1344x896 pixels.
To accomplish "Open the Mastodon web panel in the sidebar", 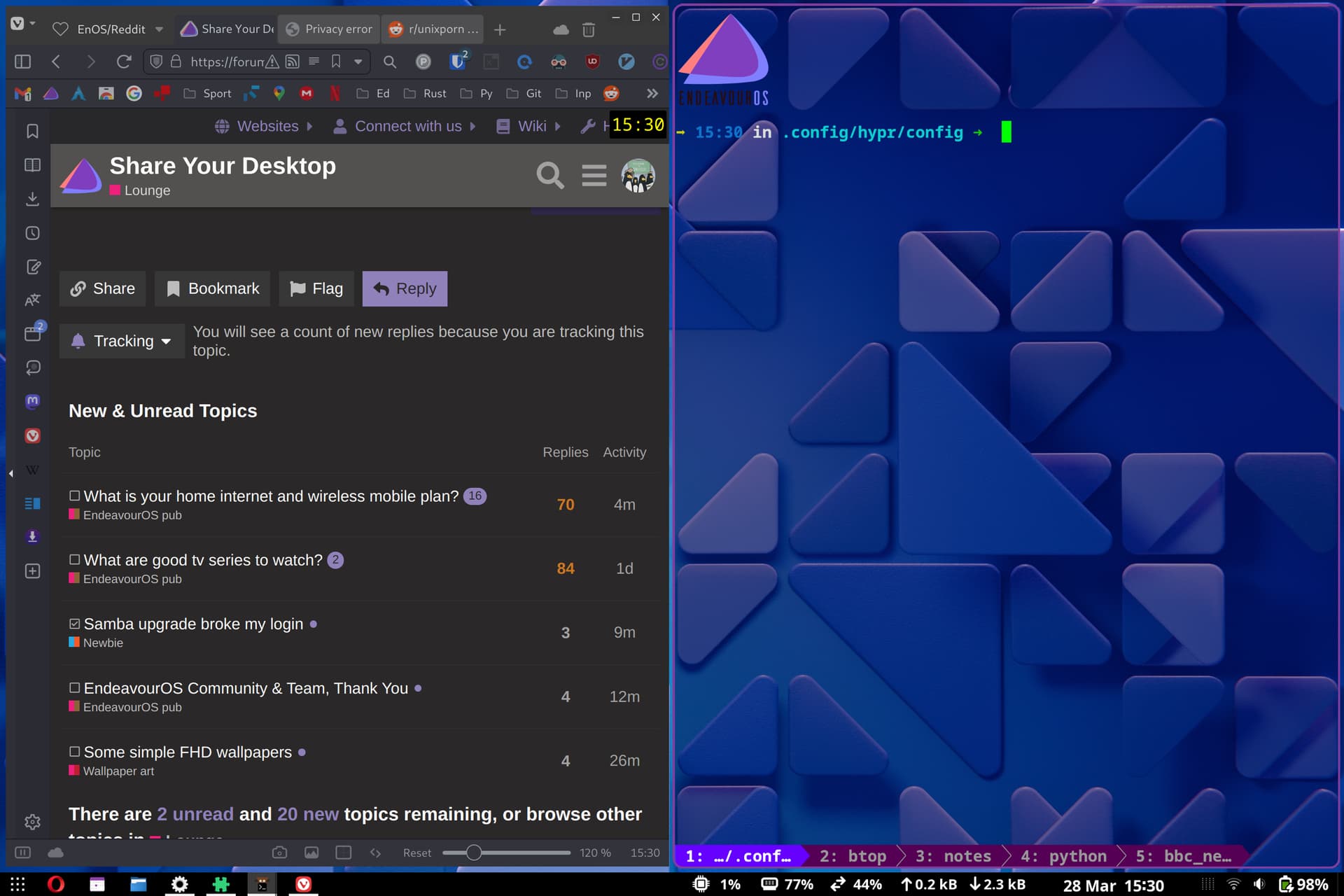I will tap(32, 401).
